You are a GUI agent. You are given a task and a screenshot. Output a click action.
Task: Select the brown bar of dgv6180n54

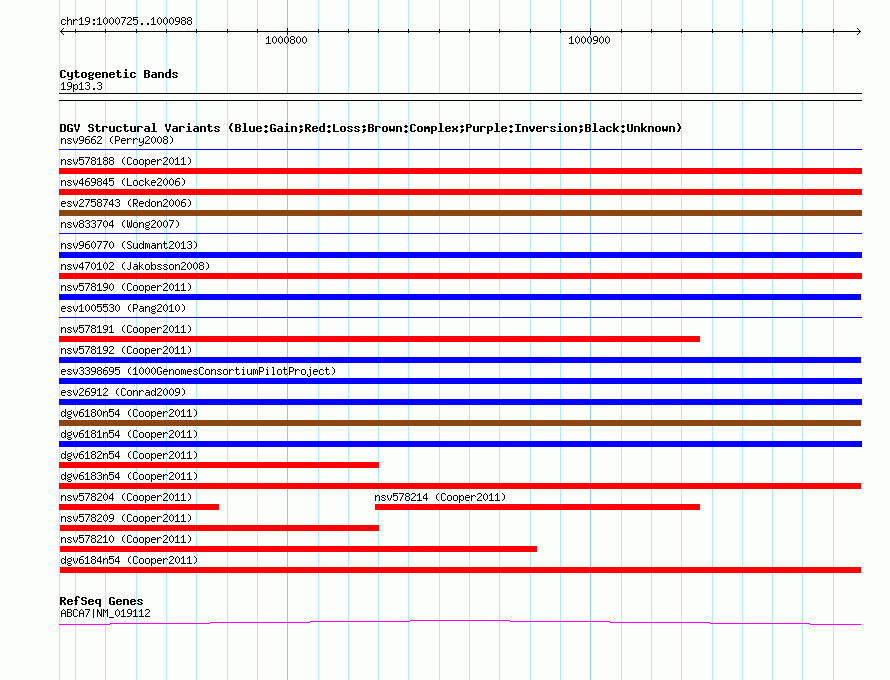[x=460, y=423]
